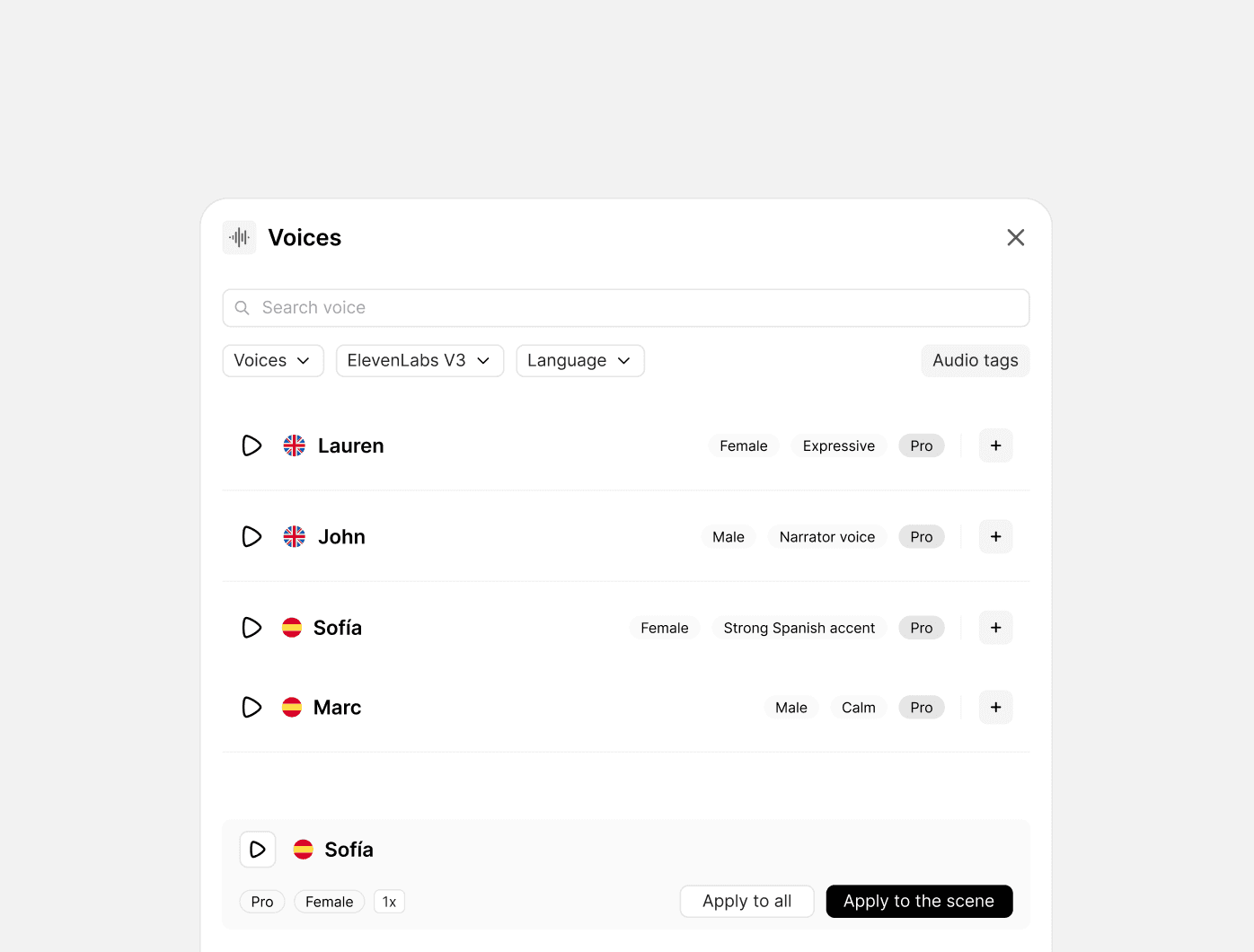Apply voice to the scene
Viewport: 1254px width, 952px height.
[x=919, y=901]
